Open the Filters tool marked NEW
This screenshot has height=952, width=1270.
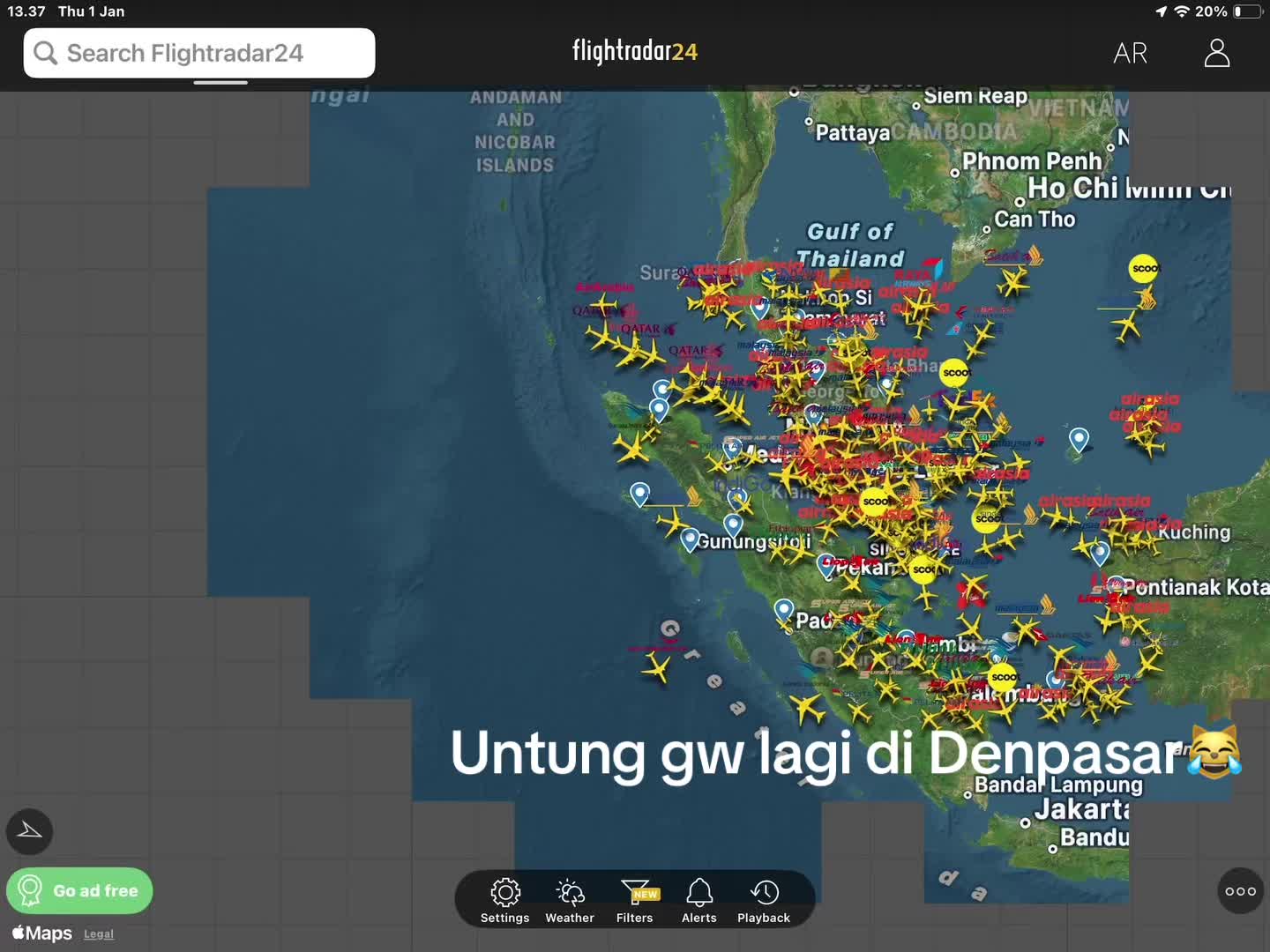635,900
